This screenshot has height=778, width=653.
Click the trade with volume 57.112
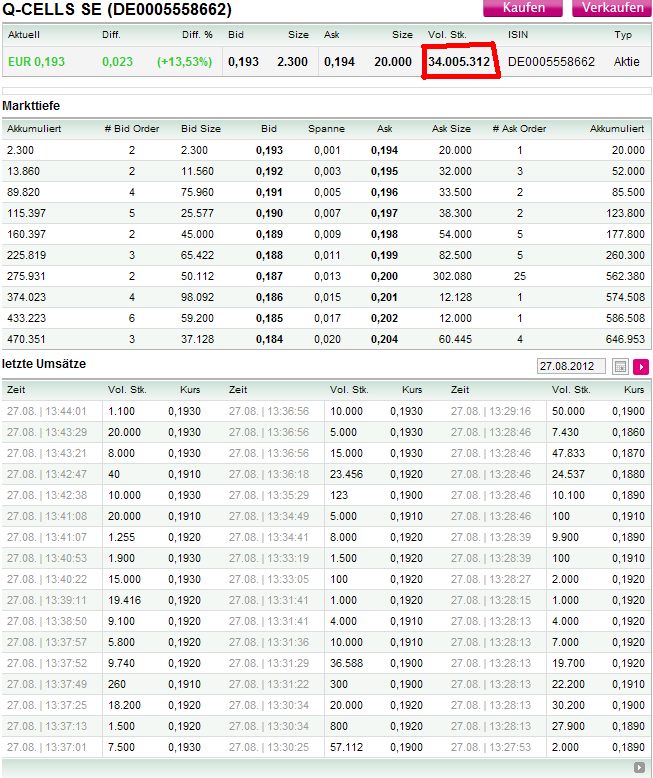tap(349, 747)
